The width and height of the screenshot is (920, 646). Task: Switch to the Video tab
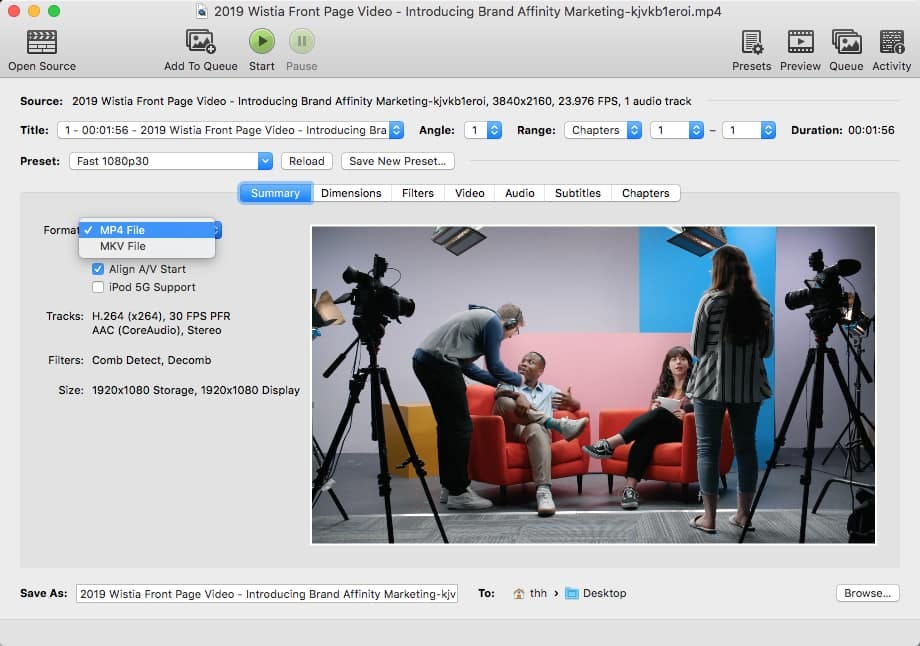coord(470,194)
